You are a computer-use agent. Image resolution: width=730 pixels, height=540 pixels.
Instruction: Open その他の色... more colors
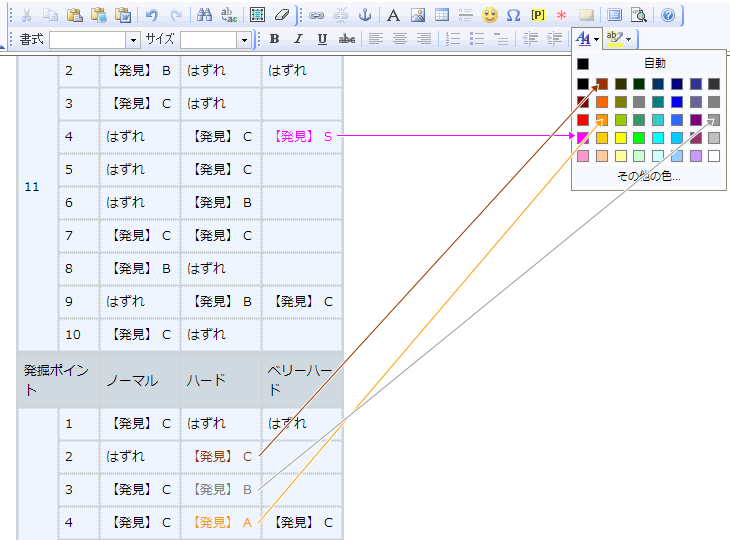pos(649,176)
